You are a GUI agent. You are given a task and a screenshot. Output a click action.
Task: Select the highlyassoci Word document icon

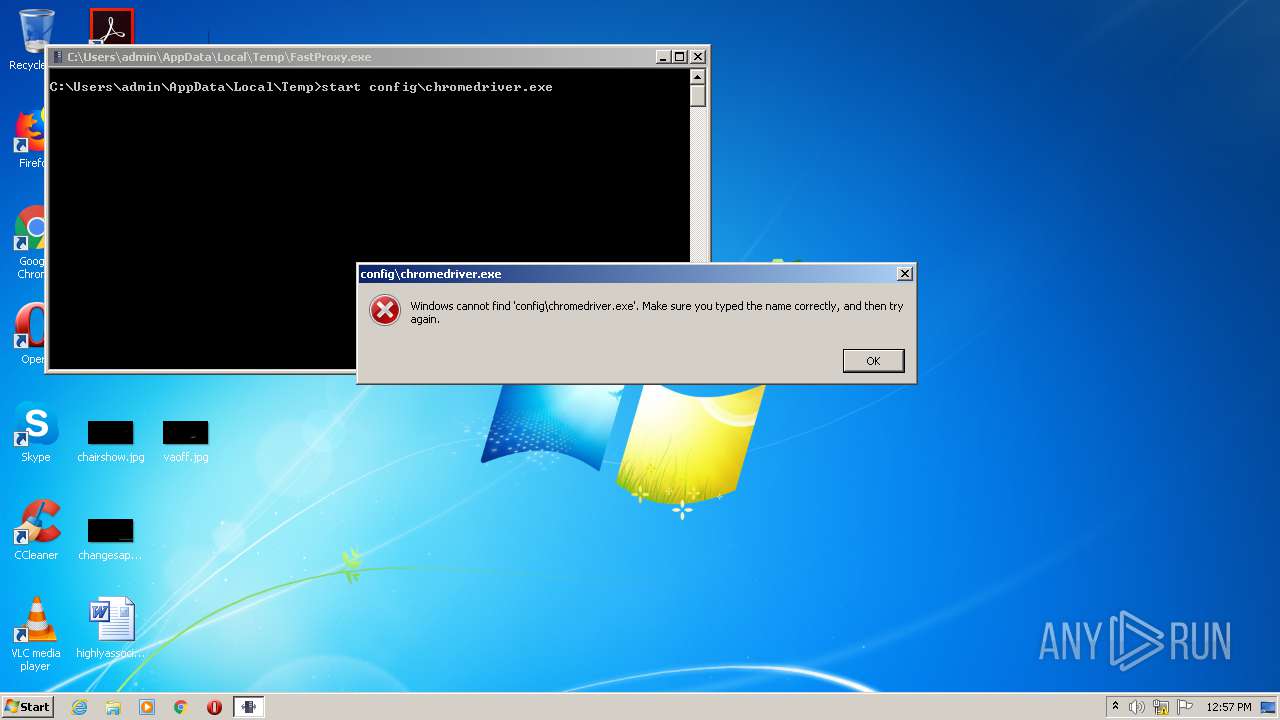pos(111,628)
